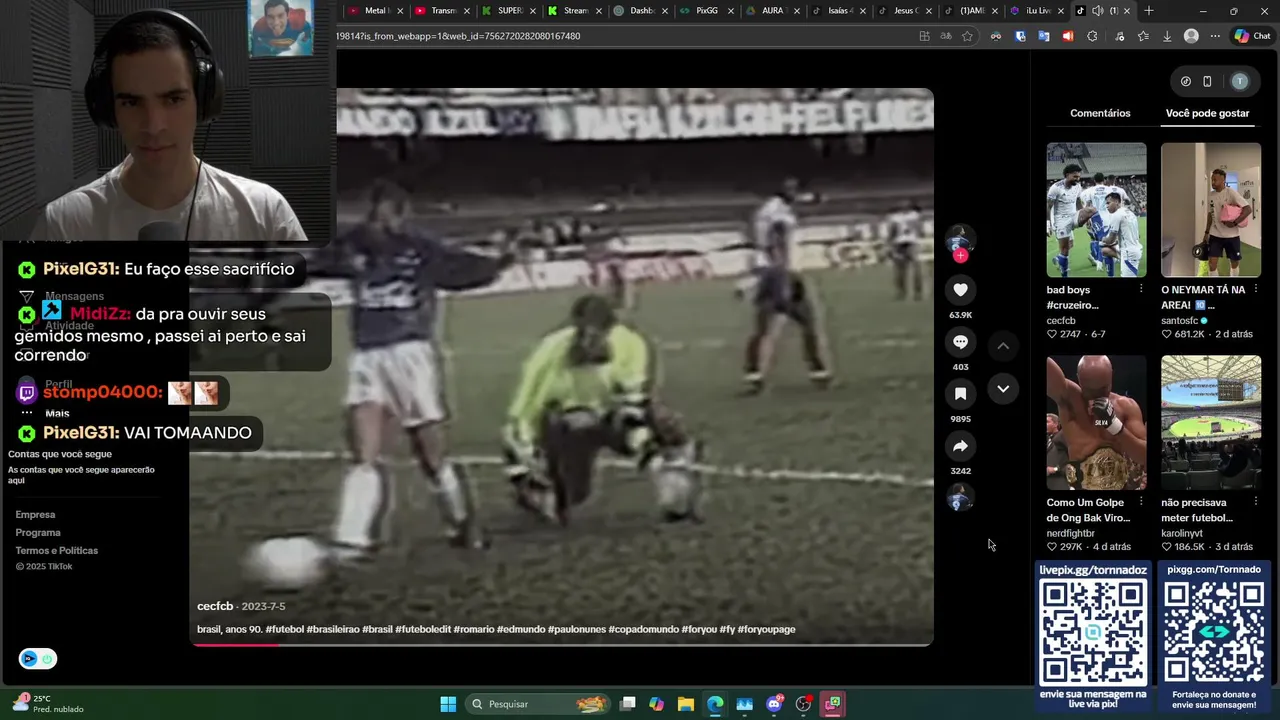Viewport: 1280px width, 720px height.
Task: Go to previous video with up chevron
Action: [1003, 346]
